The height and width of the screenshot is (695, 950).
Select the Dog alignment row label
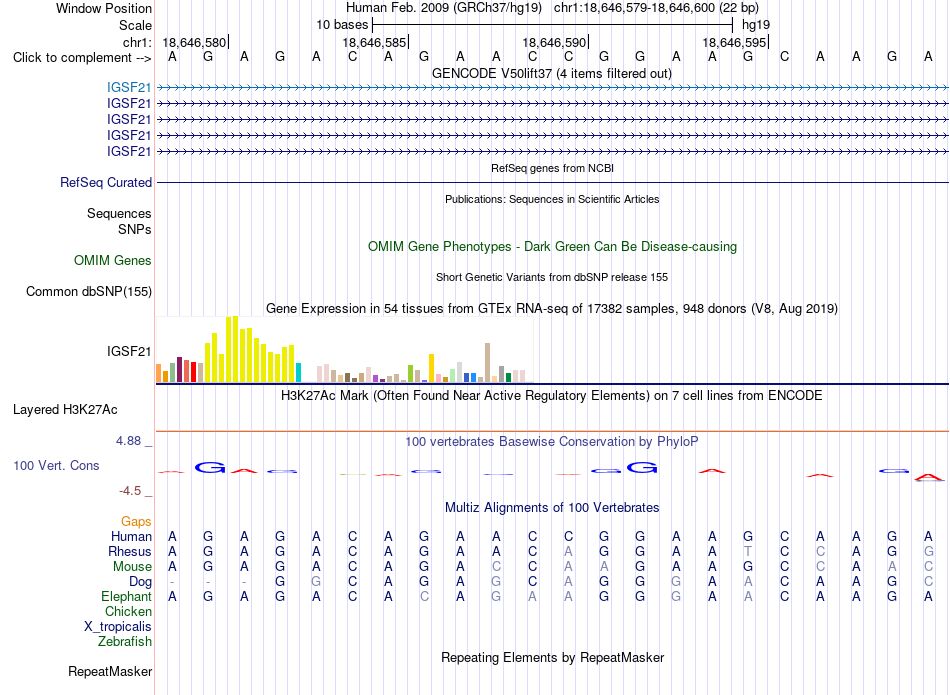141,582
